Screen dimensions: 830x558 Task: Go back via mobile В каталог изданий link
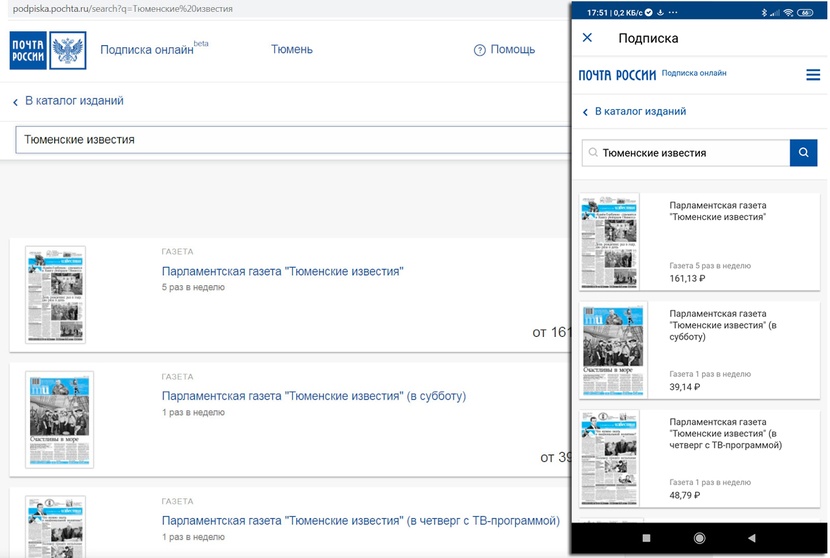(640, 111)
